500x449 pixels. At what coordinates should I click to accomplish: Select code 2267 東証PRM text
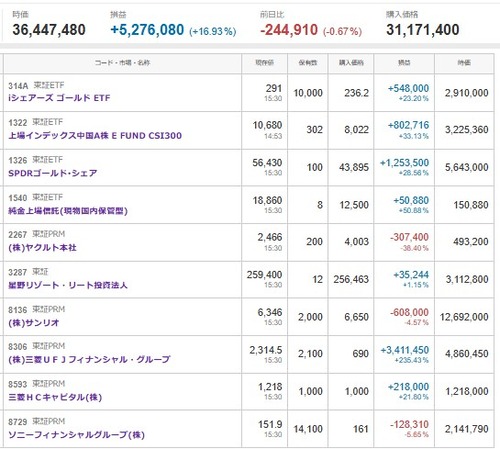point(36,234)
